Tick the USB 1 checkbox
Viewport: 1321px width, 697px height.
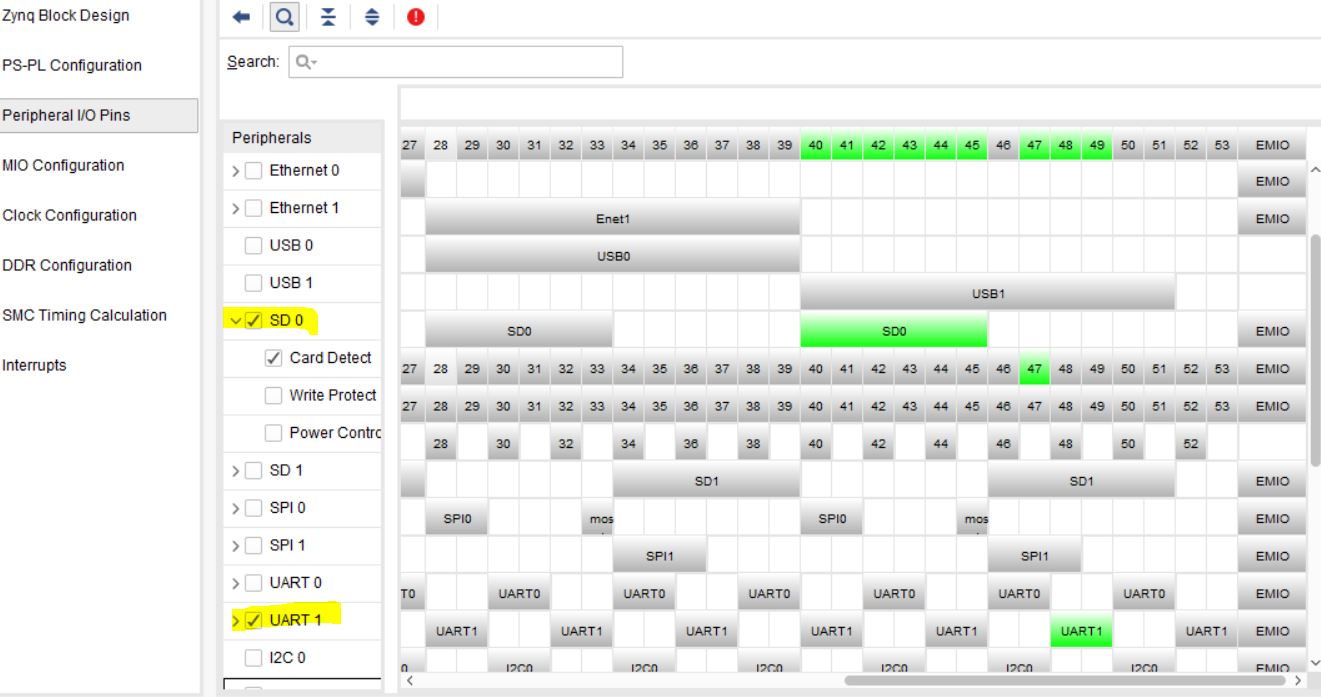point(254,284)
